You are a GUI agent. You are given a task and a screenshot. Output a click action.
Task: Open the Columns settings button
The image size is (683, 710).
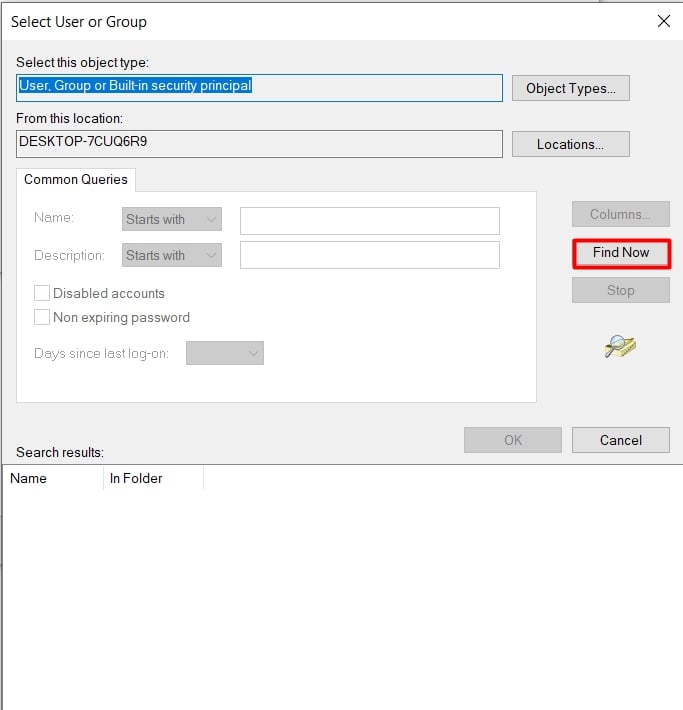pos(620,214)
